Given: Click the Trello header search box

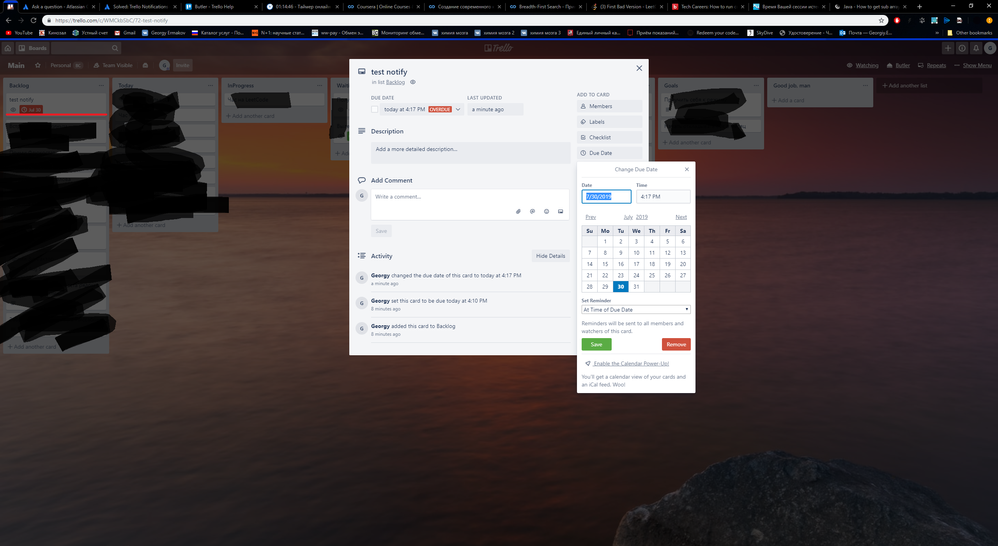Looking at the screenshot, I should [86, 48].
